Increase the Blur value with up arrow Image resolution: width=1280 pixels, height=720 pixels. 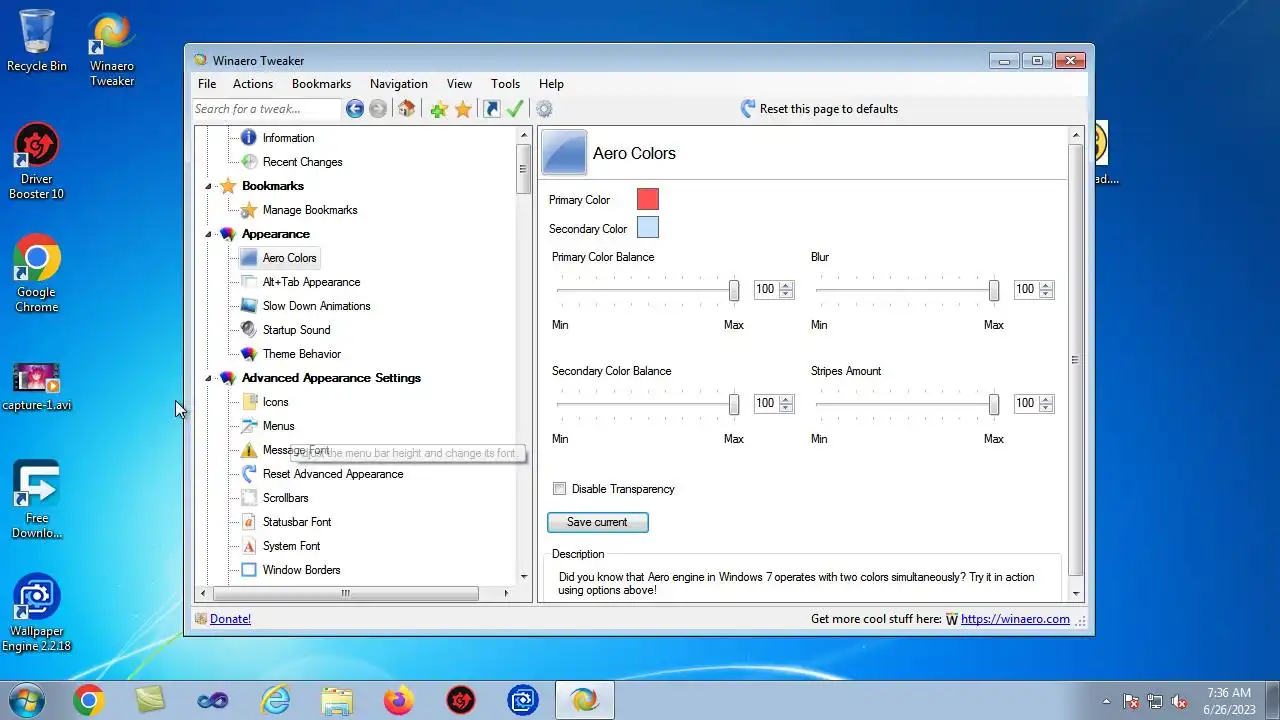click(1046, 285)
